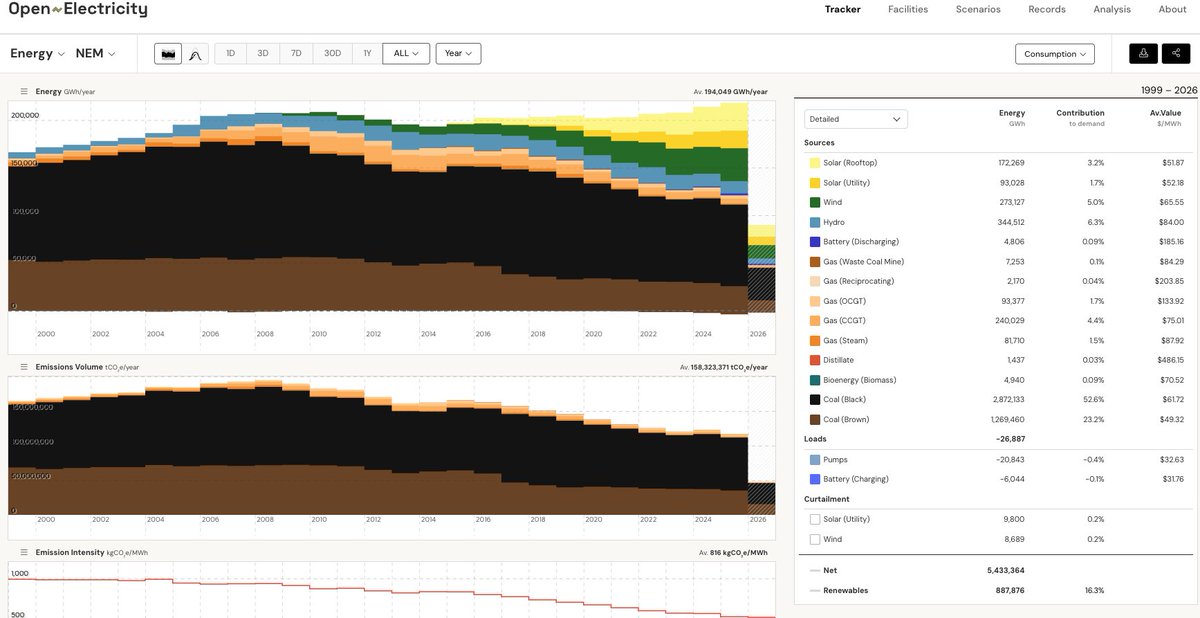The height and width of the screenshot is (618, 1200).
Task: Open the Emissions Volume chart hamburger menu
Action: pyautogui.click(x=24, y=367)
